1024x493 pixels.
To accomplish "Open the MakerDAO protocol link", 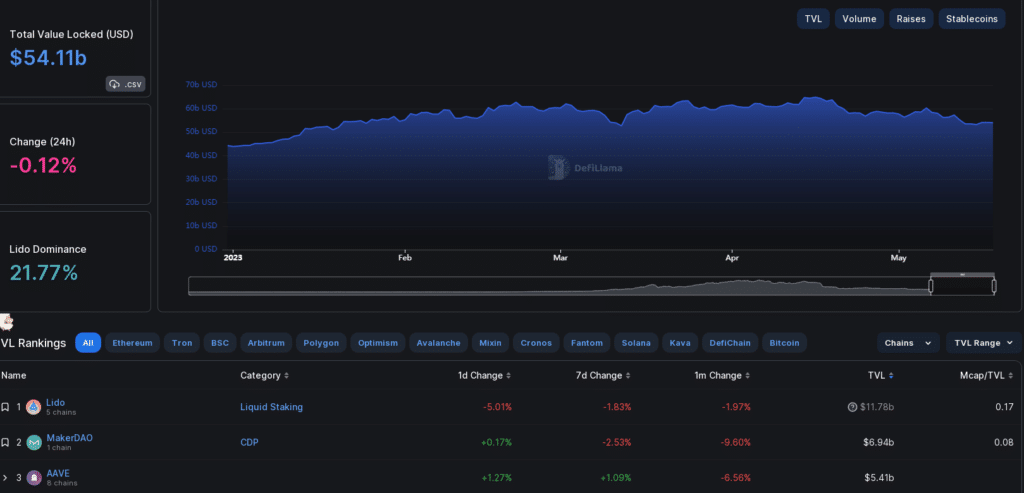I will click(x=69, y=437).
